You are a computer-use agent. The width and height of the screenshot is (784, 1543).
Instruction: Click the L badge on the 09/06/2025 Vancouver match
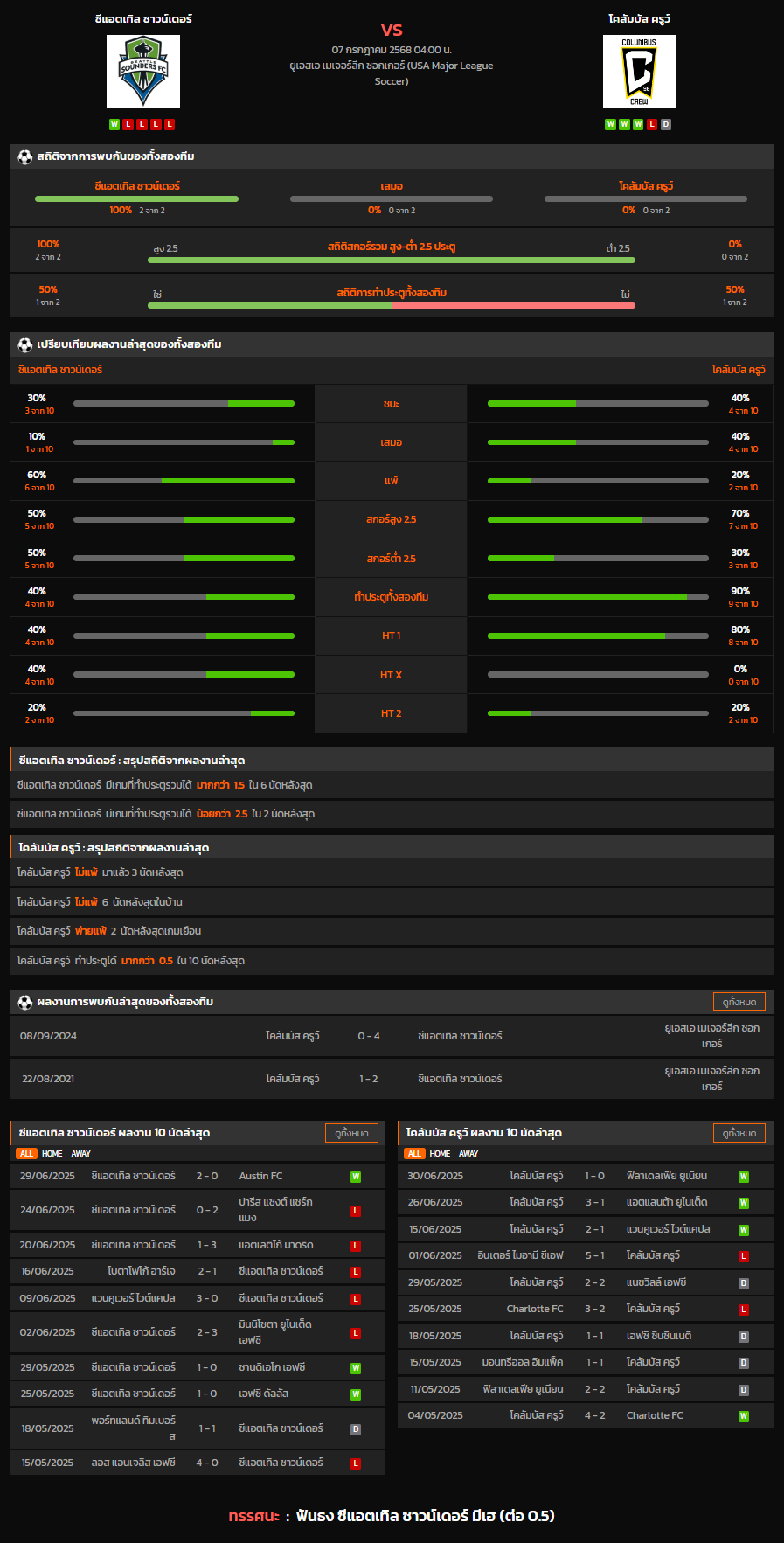coord(356,1299)
